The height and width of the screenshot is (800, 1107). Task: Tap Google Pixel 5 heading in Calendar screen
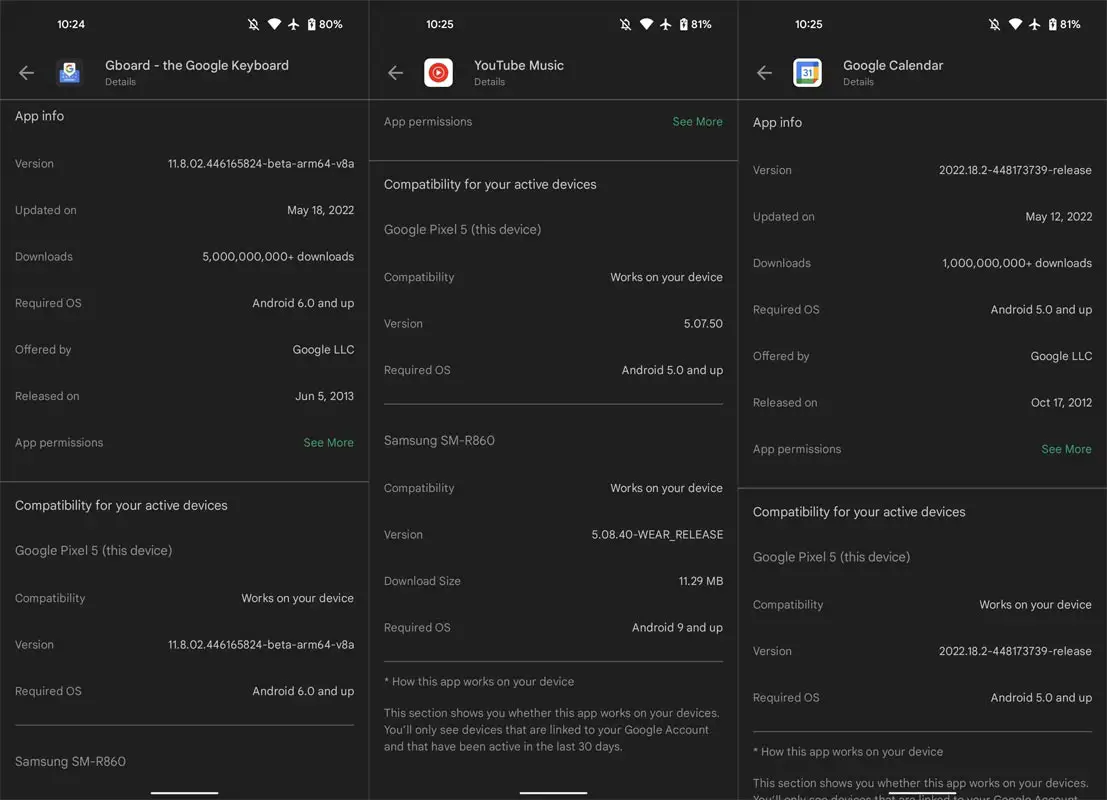click(831, 557)
